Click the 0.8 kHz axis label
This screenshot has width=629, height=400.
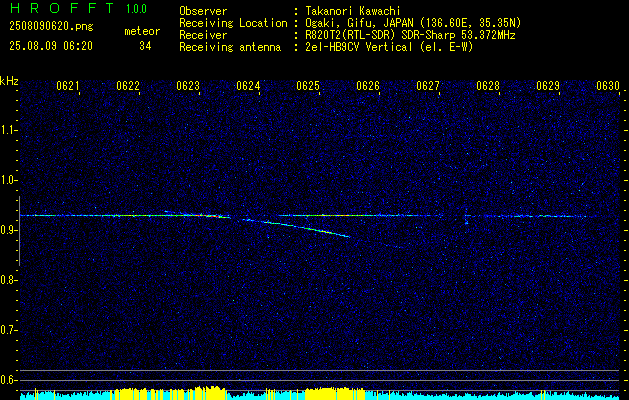click(x=8, y=280)
